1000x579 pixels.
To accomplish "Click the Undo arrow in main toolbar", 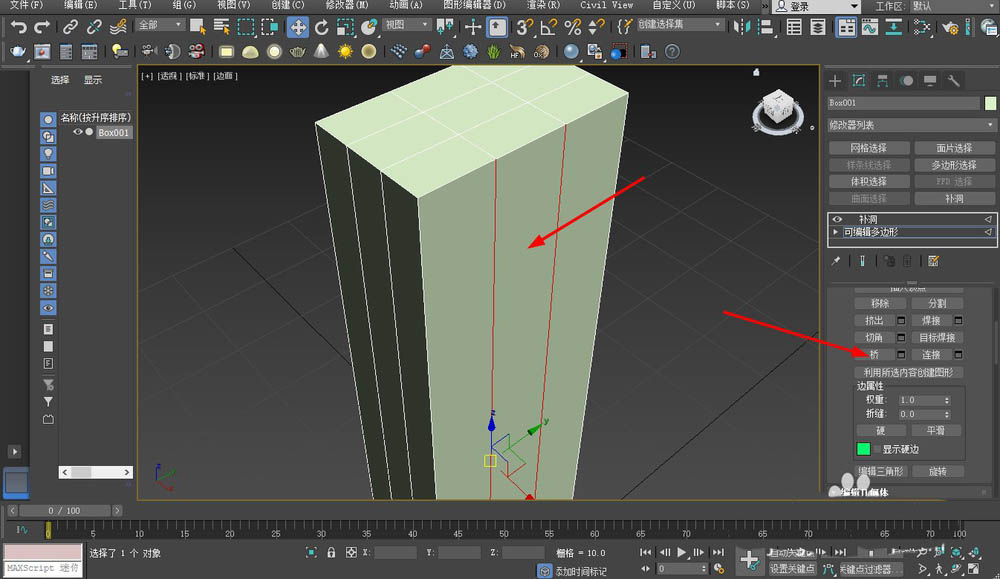I will [x=17, y=27].
